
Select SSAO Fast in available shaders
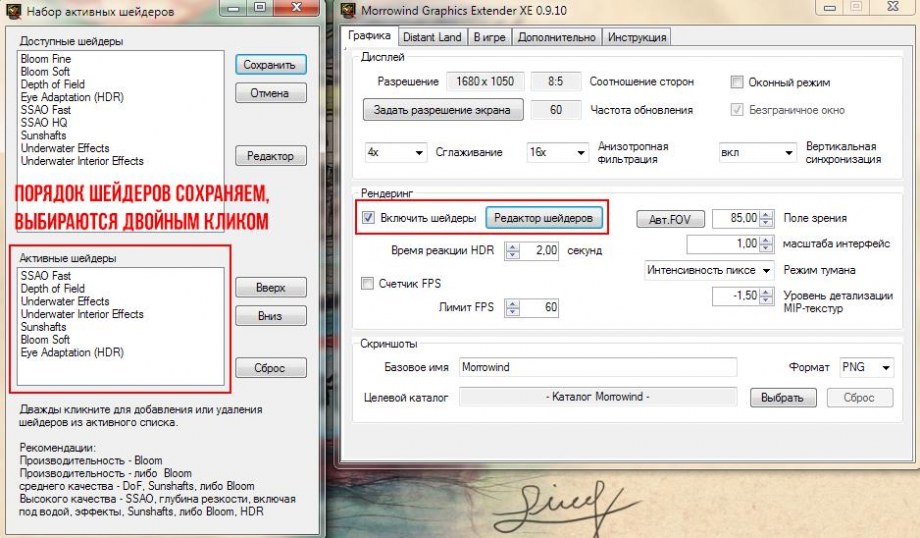[46, 110]
